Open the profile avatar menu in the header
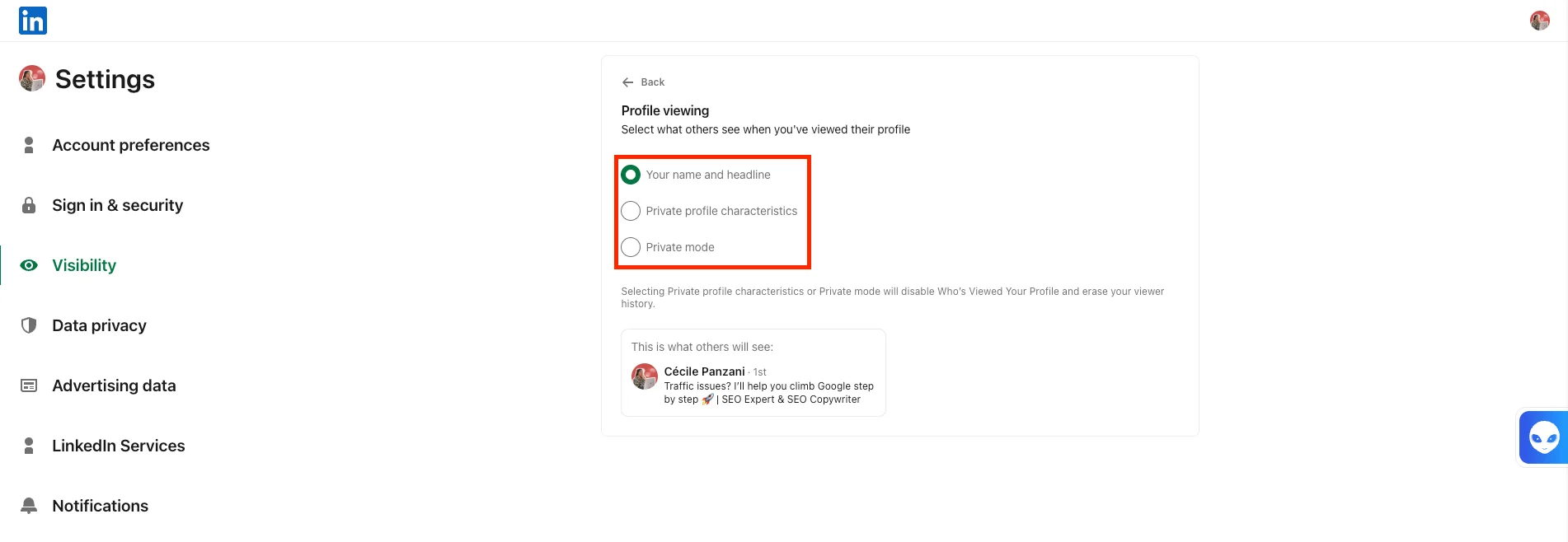This screenshot has height=542, width=1568. click(1539, 21)
